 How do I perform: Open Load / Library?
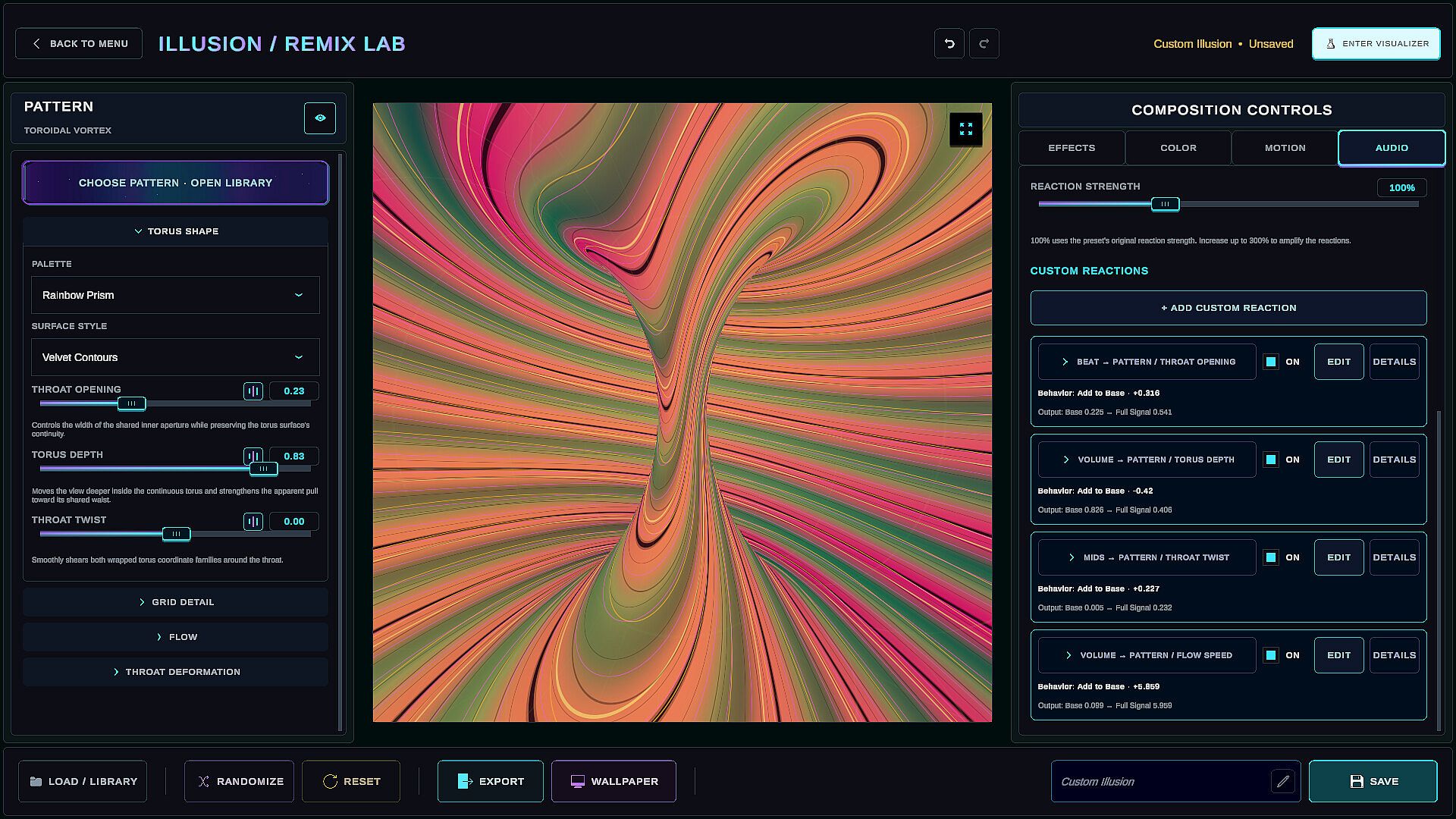click(83, 781)
